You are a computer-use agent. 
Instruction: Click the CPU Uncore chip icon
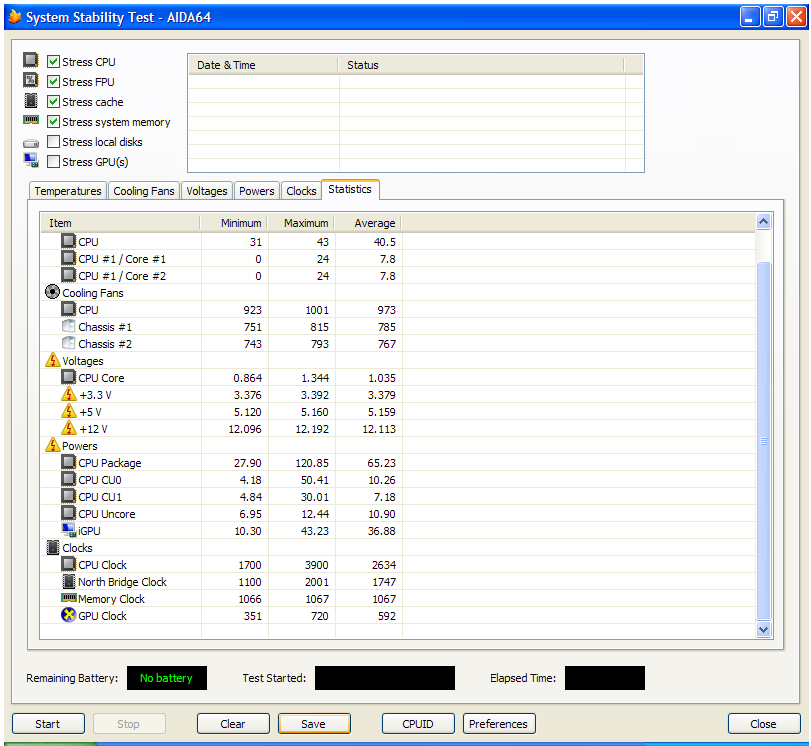pos(68,513)
